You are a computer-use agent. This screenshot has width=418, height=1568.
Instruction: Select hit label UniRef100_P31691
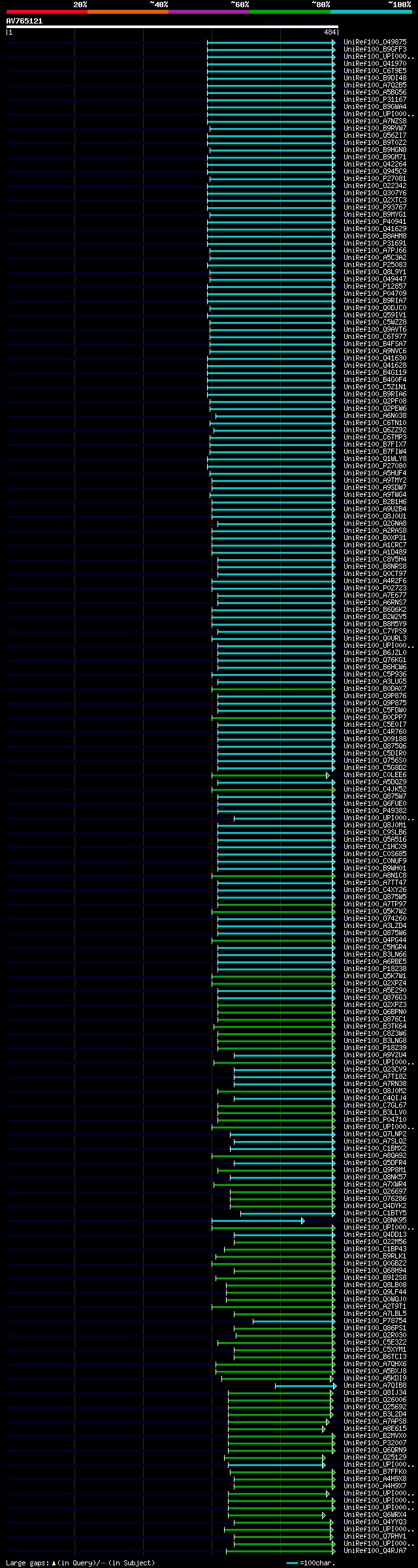click(x=375, y=243)
